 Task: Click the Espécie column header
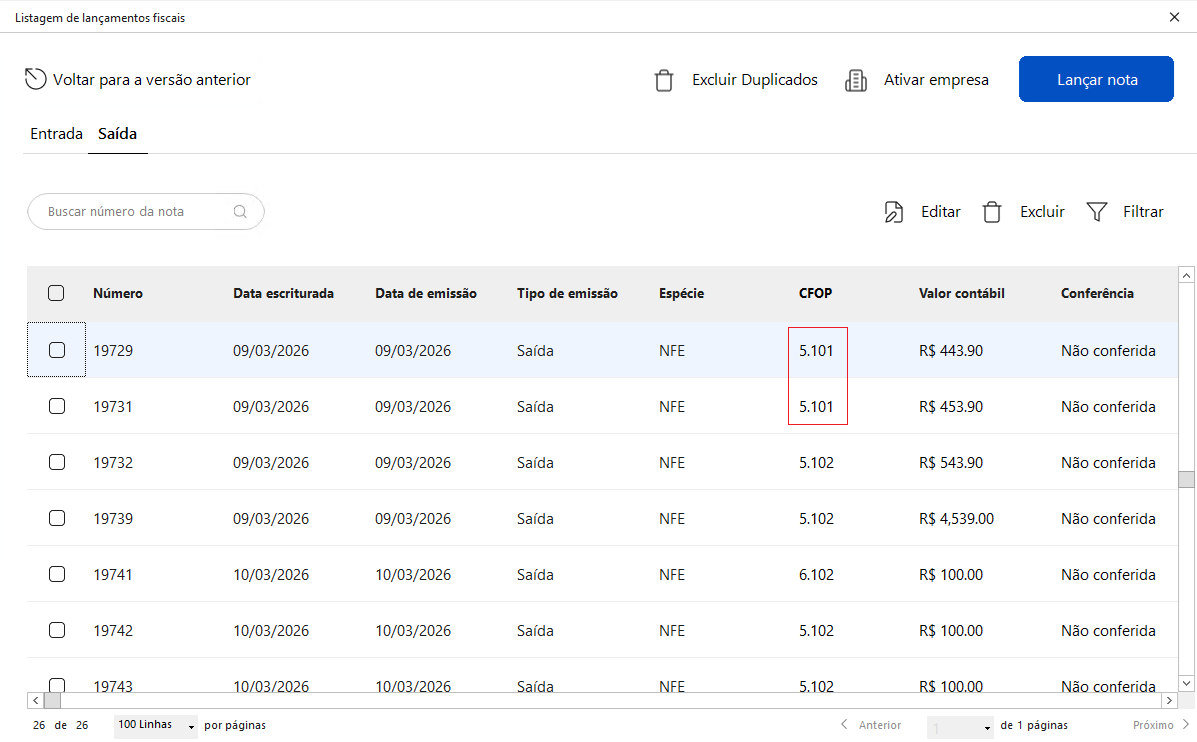click(x=681, y=293)
